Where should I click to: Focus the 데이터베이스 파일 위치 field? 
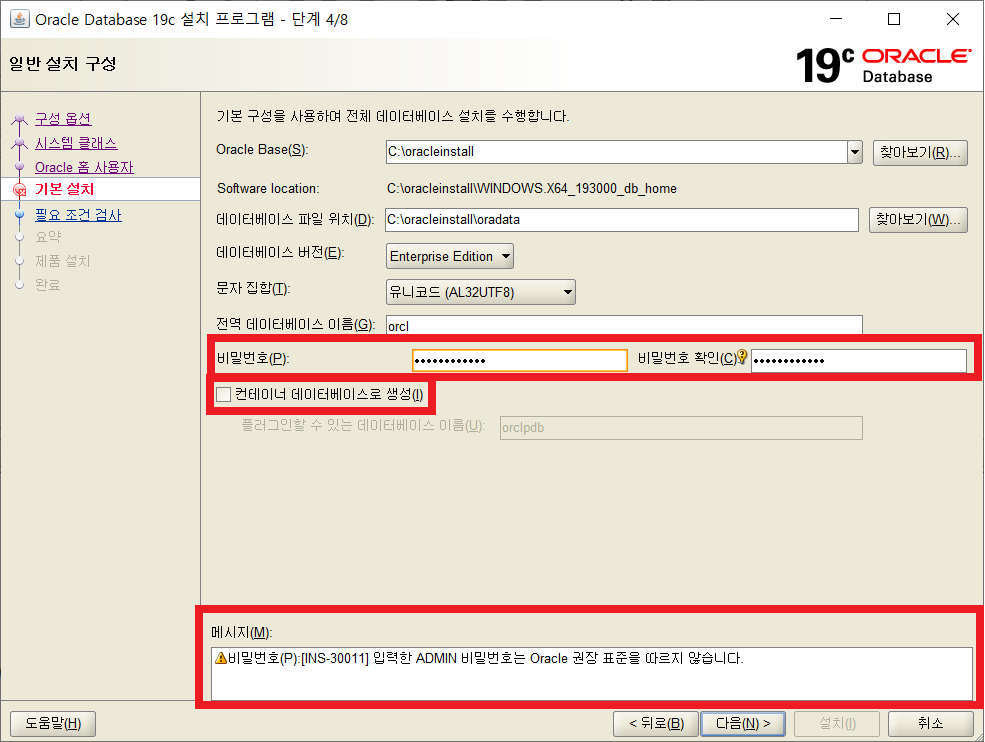coord(622,220)
